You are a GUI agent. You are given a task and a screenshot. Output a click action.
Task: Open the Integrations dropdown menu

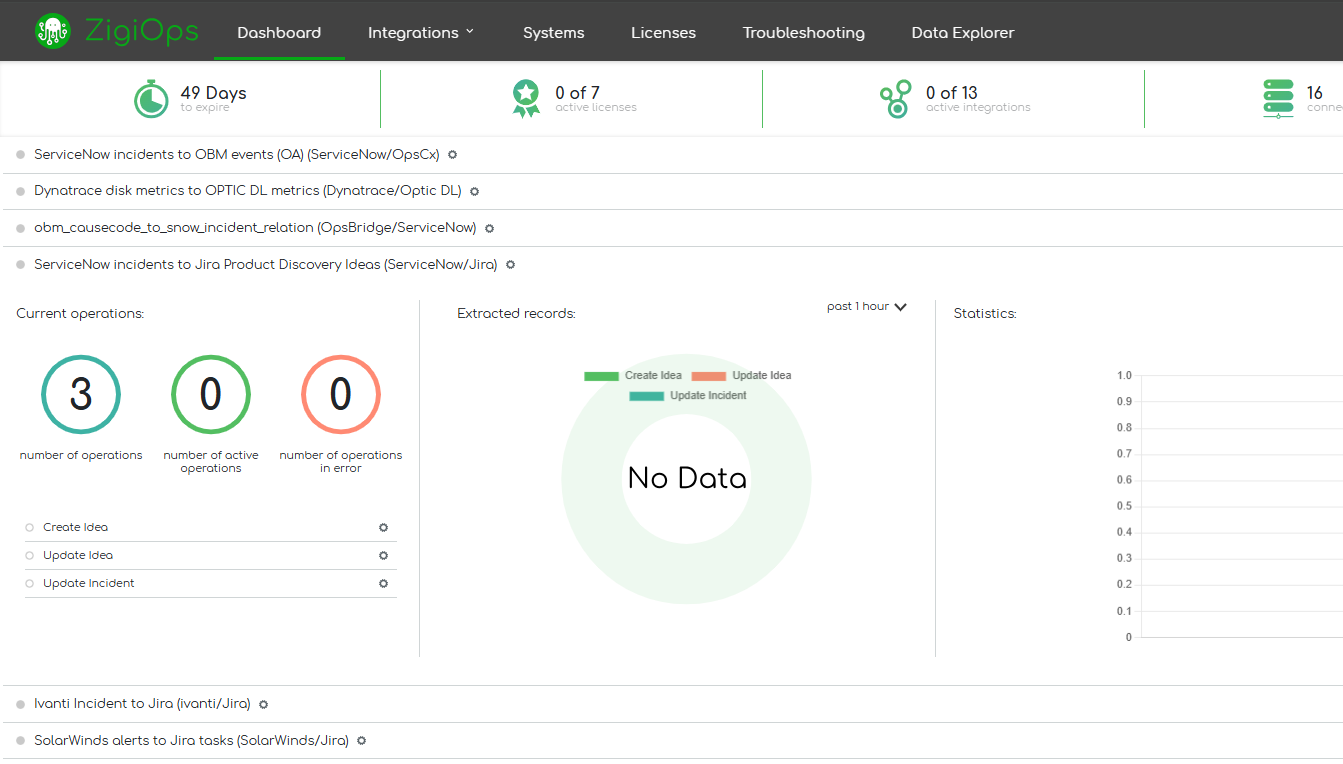coord(421,33)
